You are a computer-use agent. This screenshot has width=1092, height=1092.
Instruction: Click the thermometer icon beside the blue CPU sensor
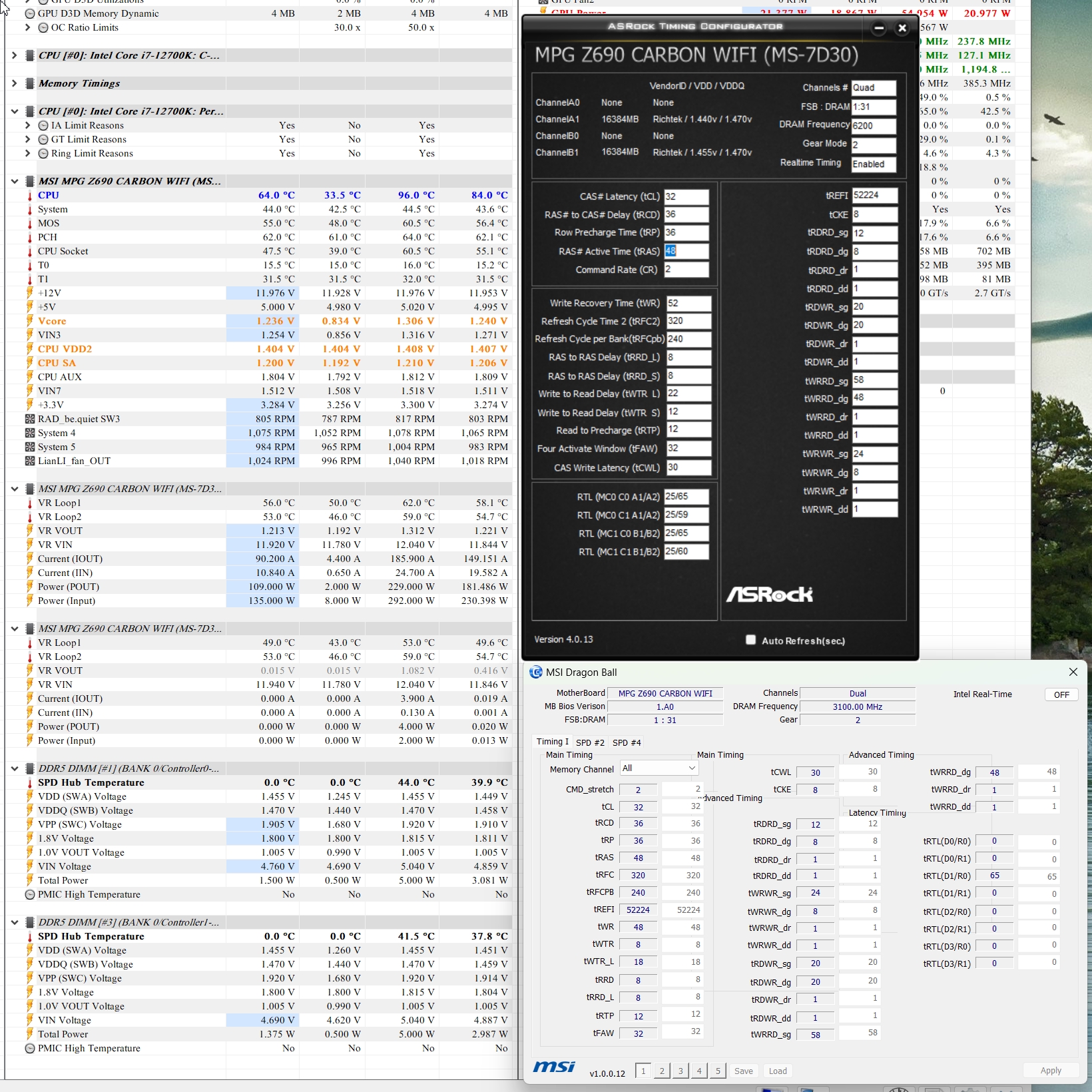coord(29,196)
